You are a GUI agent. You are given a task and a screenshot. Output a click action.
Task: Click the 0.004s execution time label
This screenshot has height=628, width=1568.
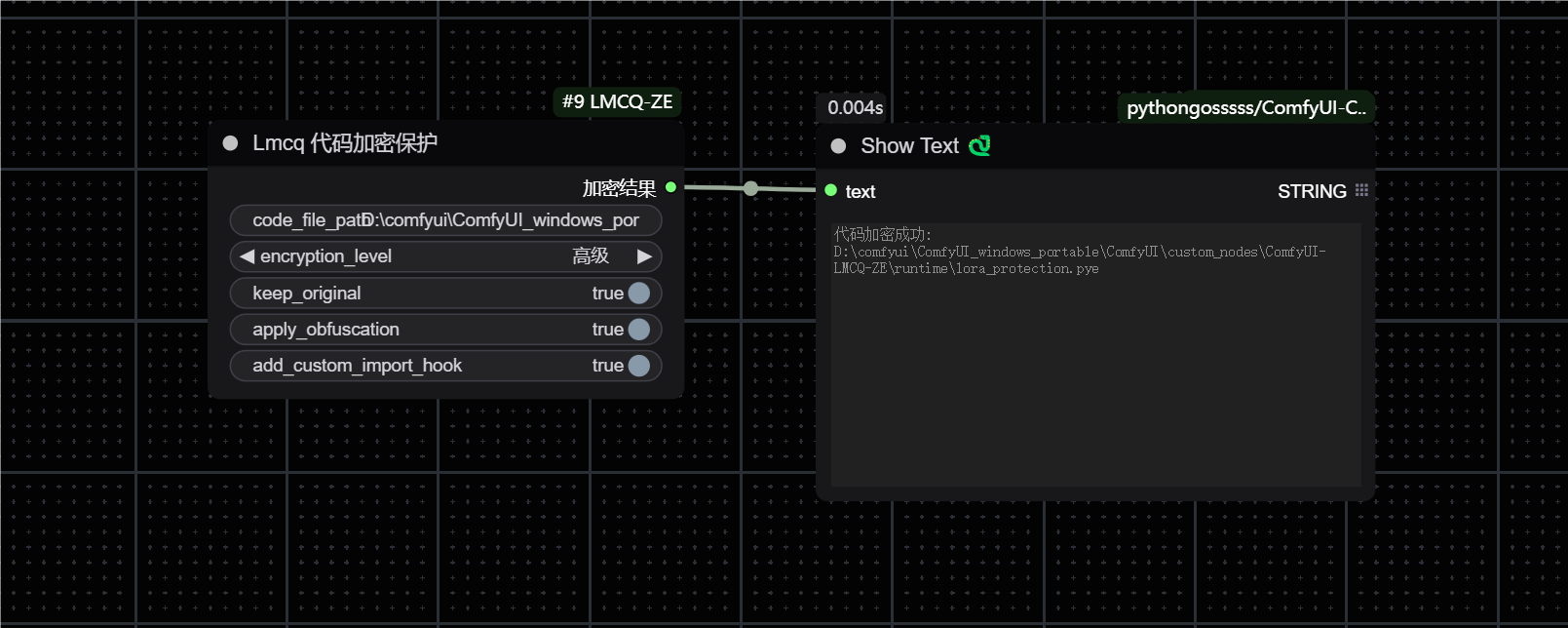[855, 107]
